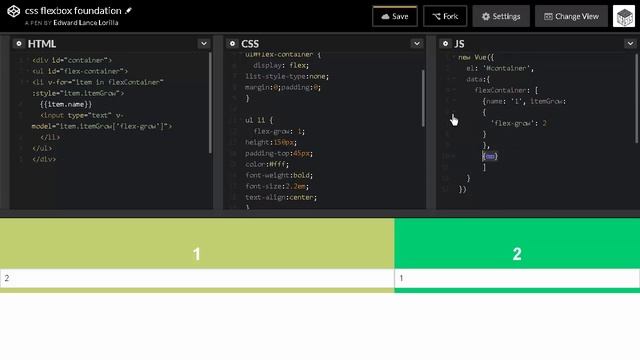Click 'flexContainer: [' line in JS
This screenshot has height=360, width=640.
point(506,90)
